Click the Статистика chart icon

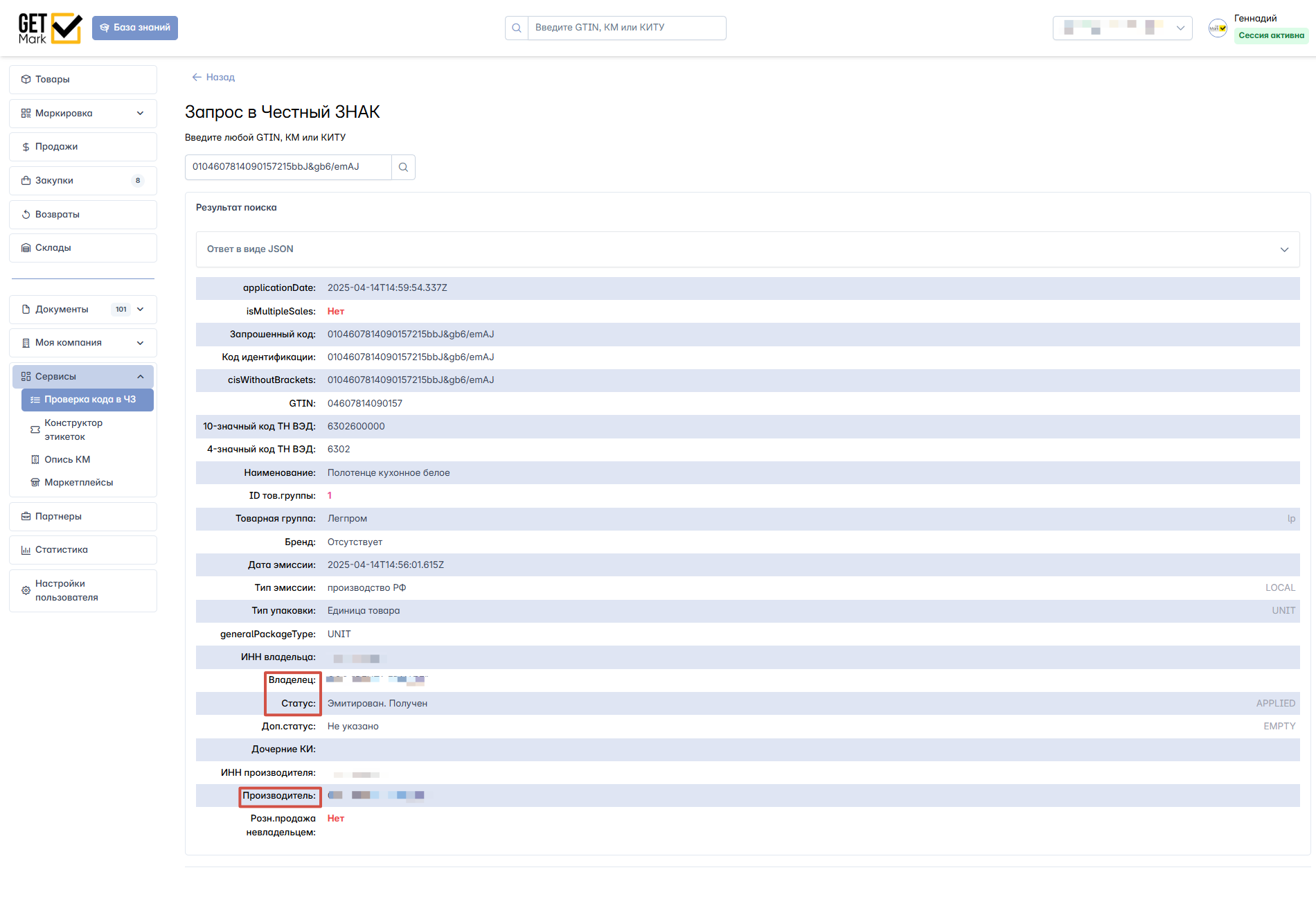[x=26, y=550]
